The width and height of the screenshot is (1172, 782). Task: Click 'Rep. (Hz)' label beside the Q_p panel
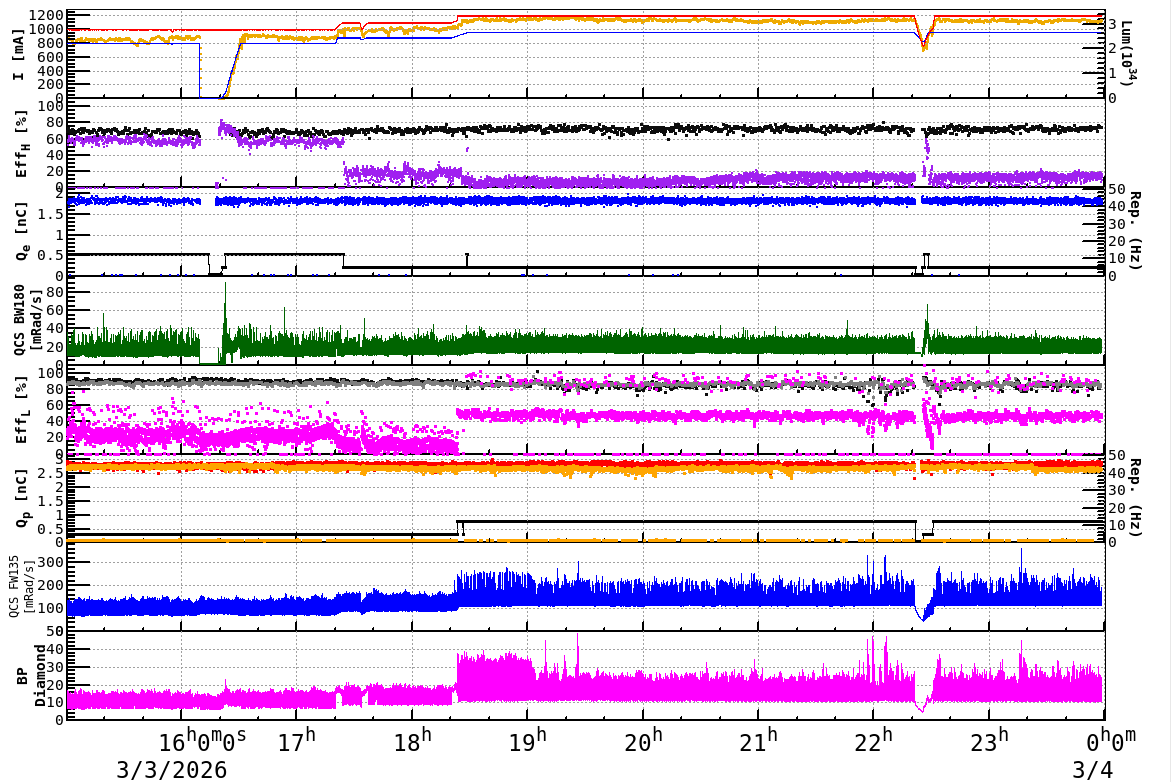point(1133,497)
